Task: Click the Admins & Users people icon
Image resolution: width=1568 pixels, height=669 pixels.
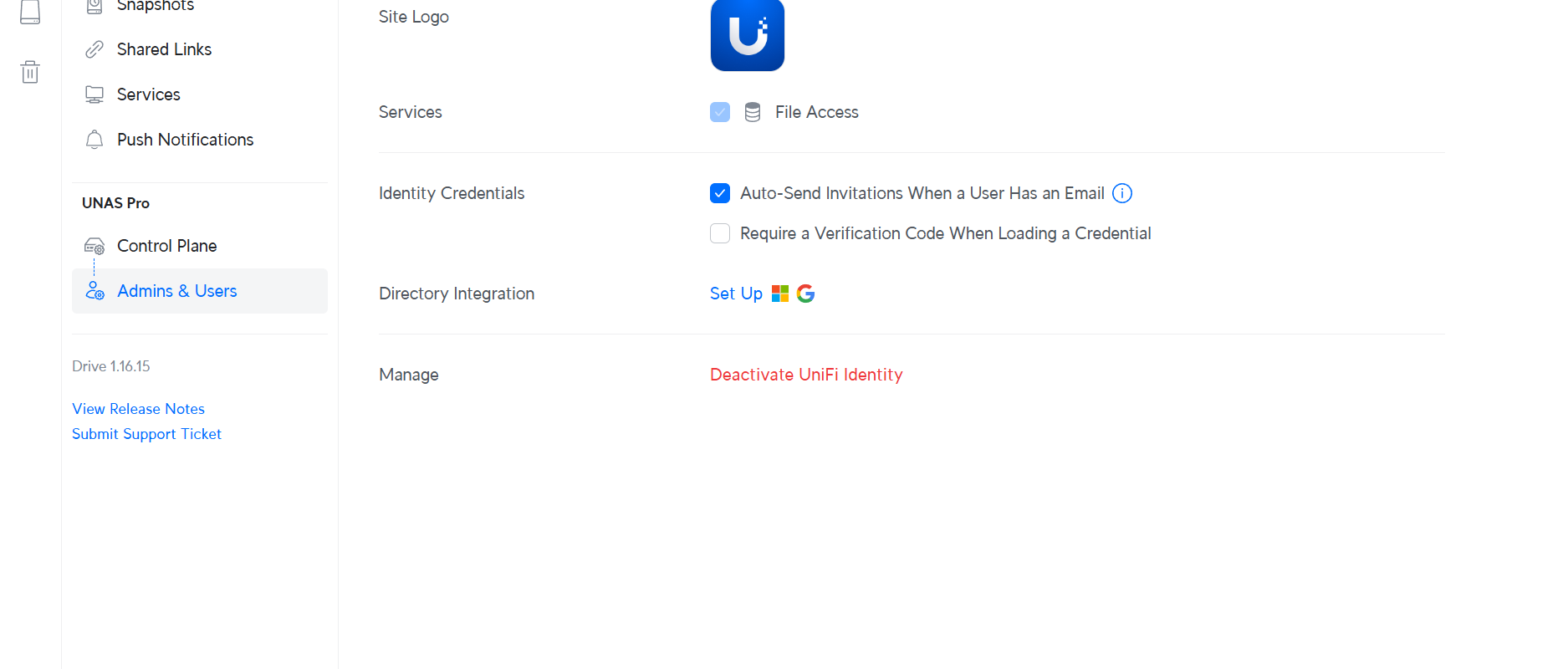Action: coord(94,291)
